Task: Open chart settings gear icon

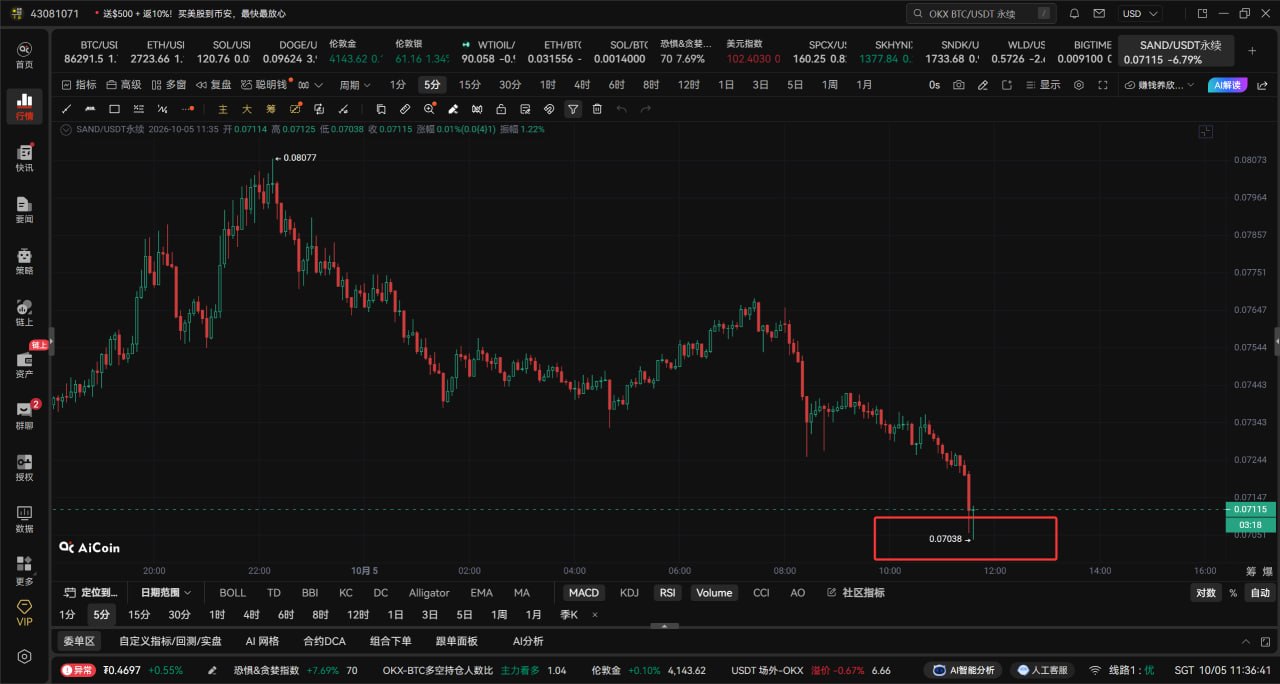Action: pos(1079,85)
